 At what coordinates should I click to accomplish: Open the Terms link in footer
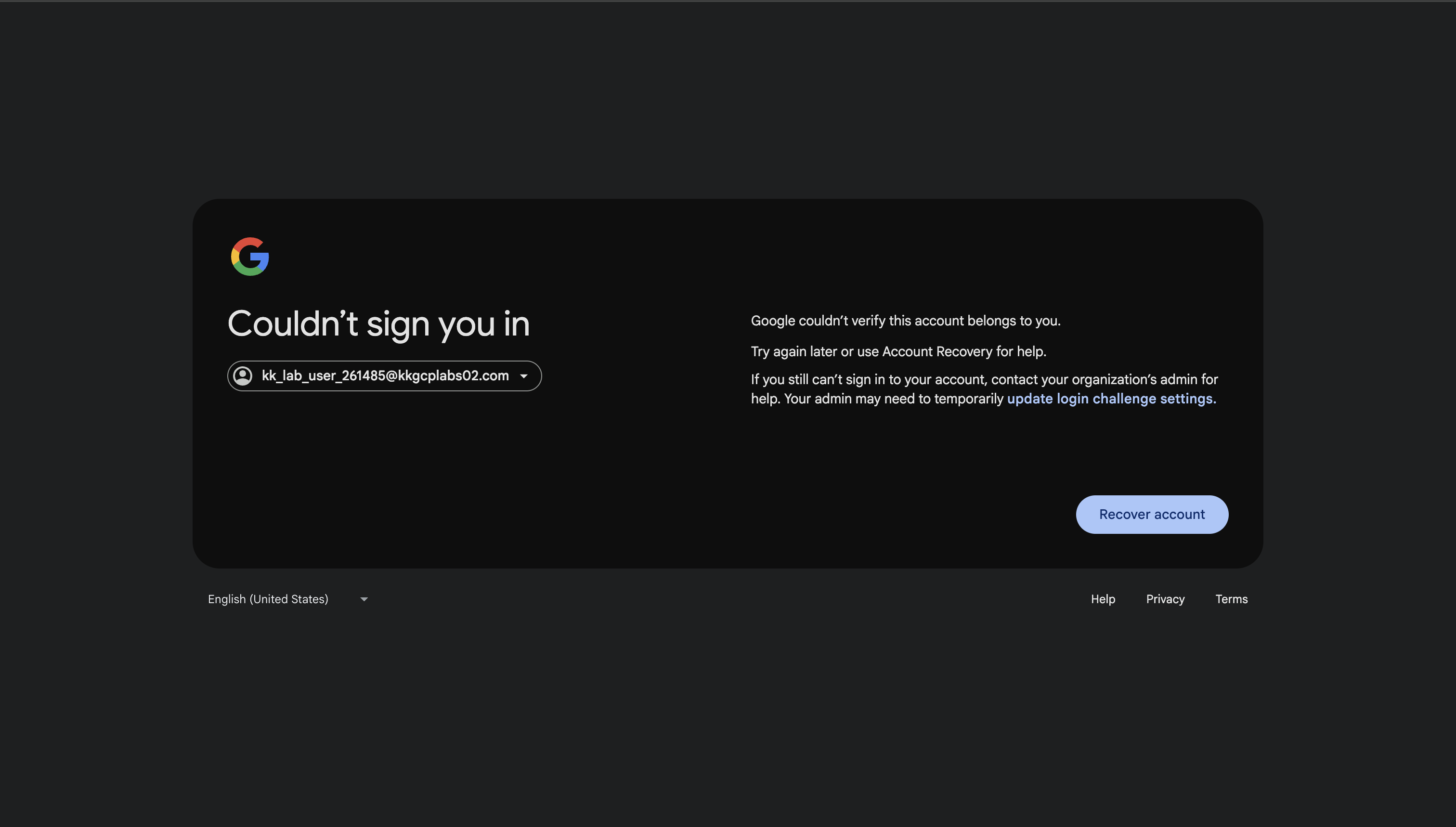coord(1231,599)
